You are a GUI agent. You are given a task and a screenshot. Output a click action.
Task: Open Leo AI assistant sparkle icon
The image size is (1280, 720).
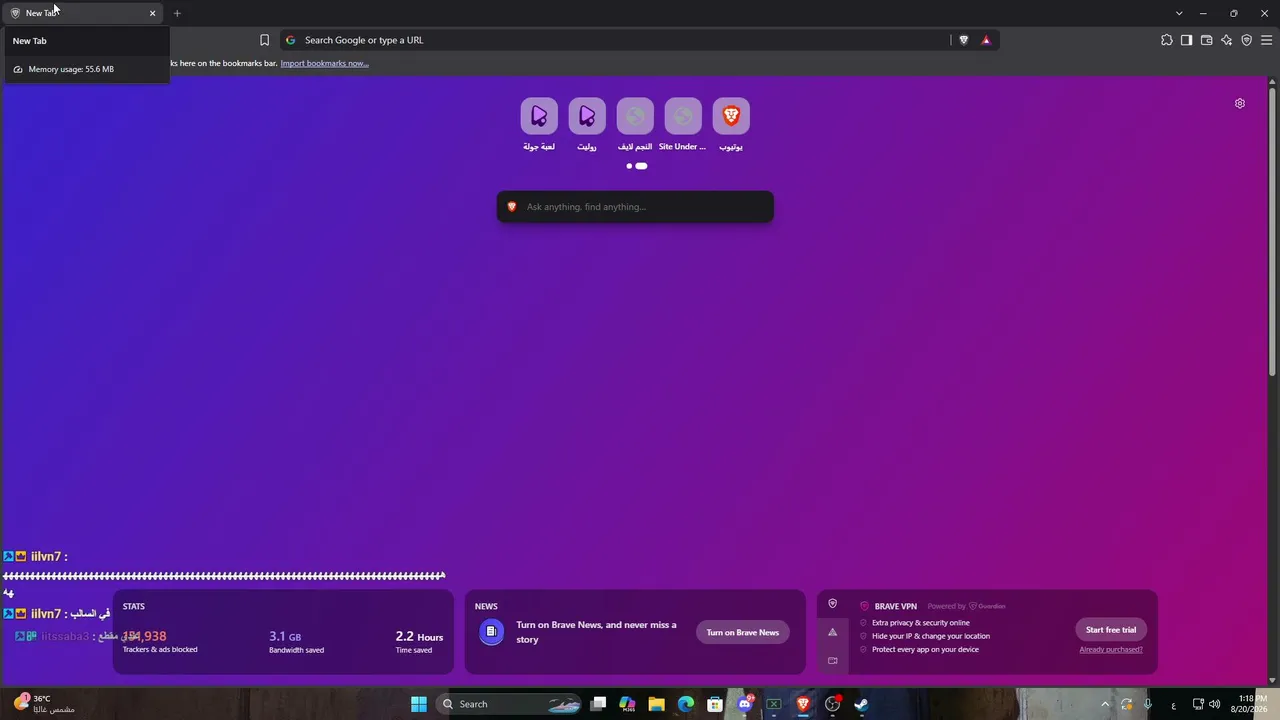pos(1226,40)
